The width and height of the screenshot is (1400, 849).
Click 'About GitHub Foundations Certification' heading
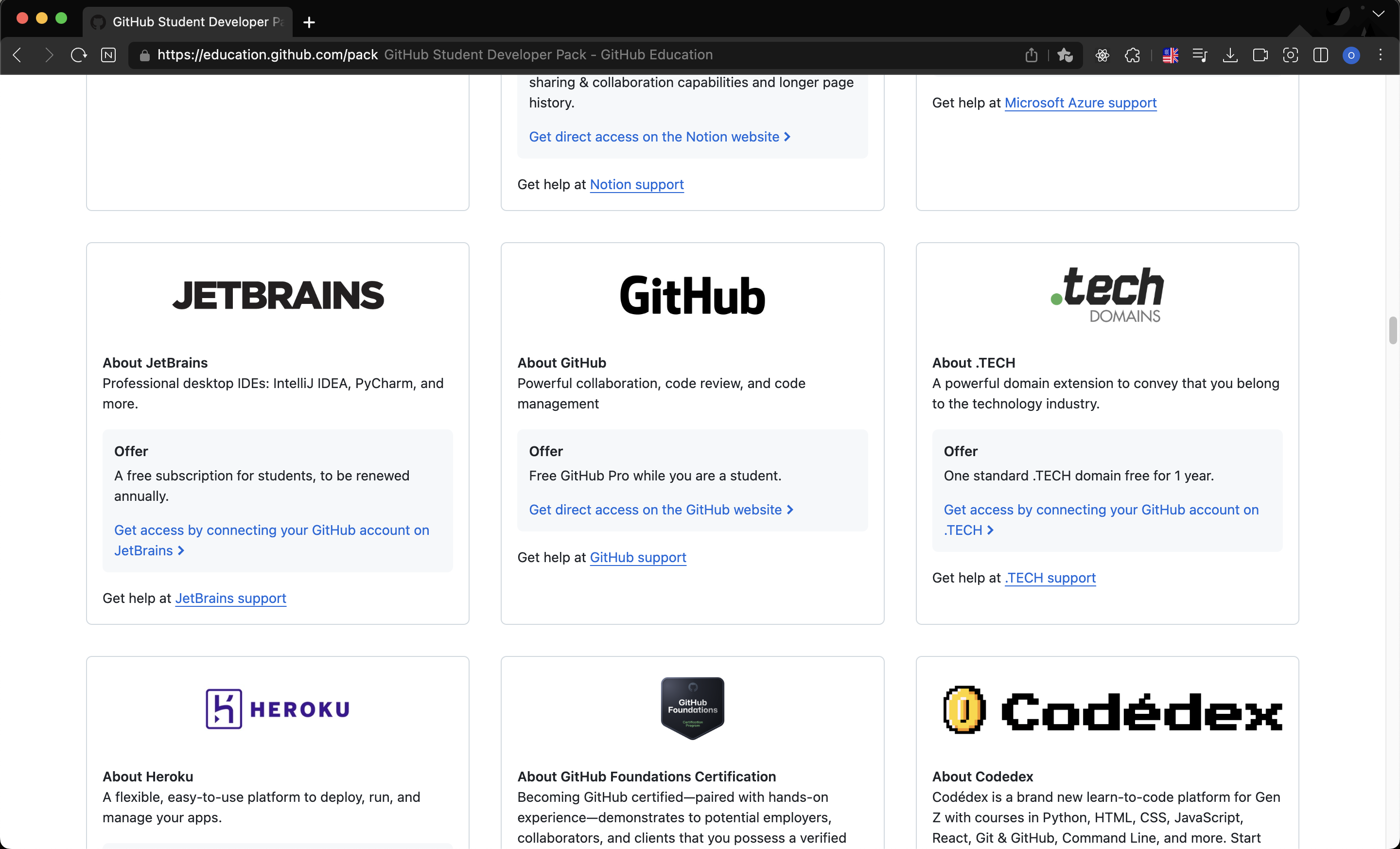pos(647,776)
